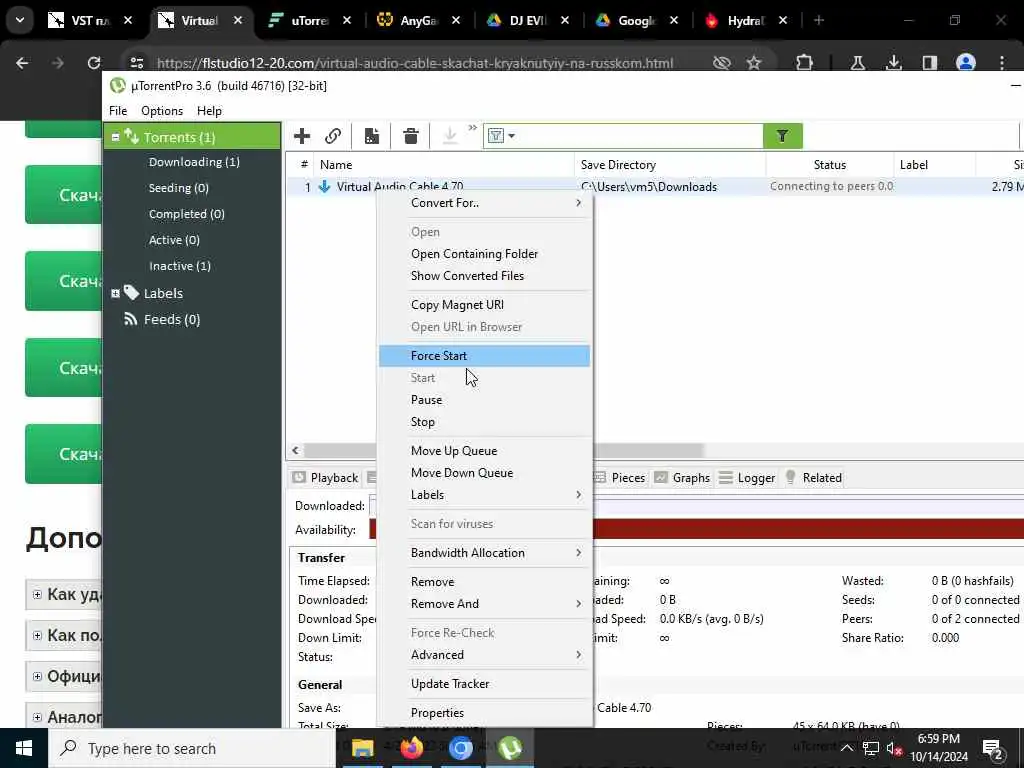The width and height of the screenshot is (1024, 768).
Task: Open the File menu in uTorrent
Action: point(118,111)
